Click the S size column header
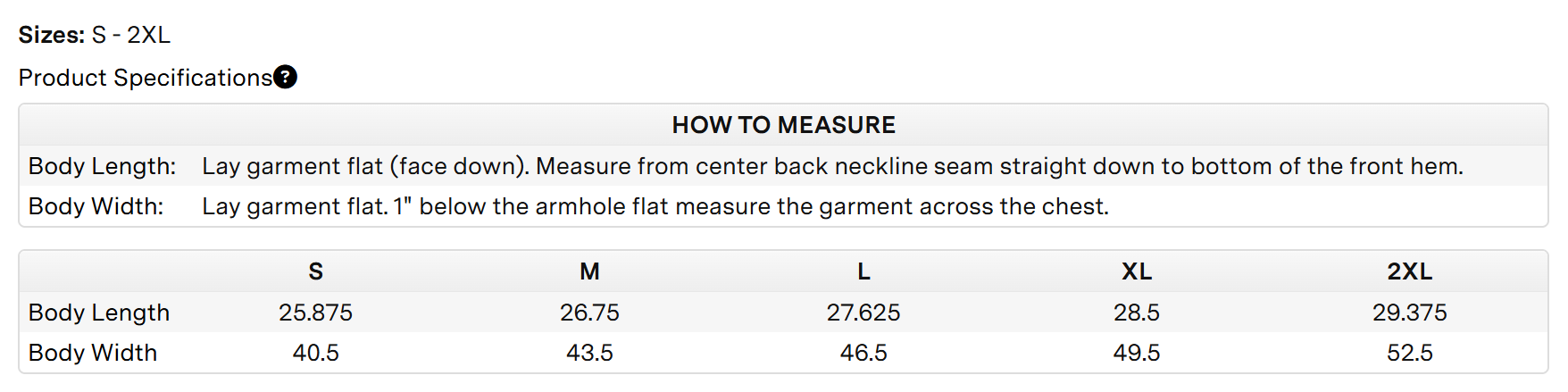 (x=315, y=271)
